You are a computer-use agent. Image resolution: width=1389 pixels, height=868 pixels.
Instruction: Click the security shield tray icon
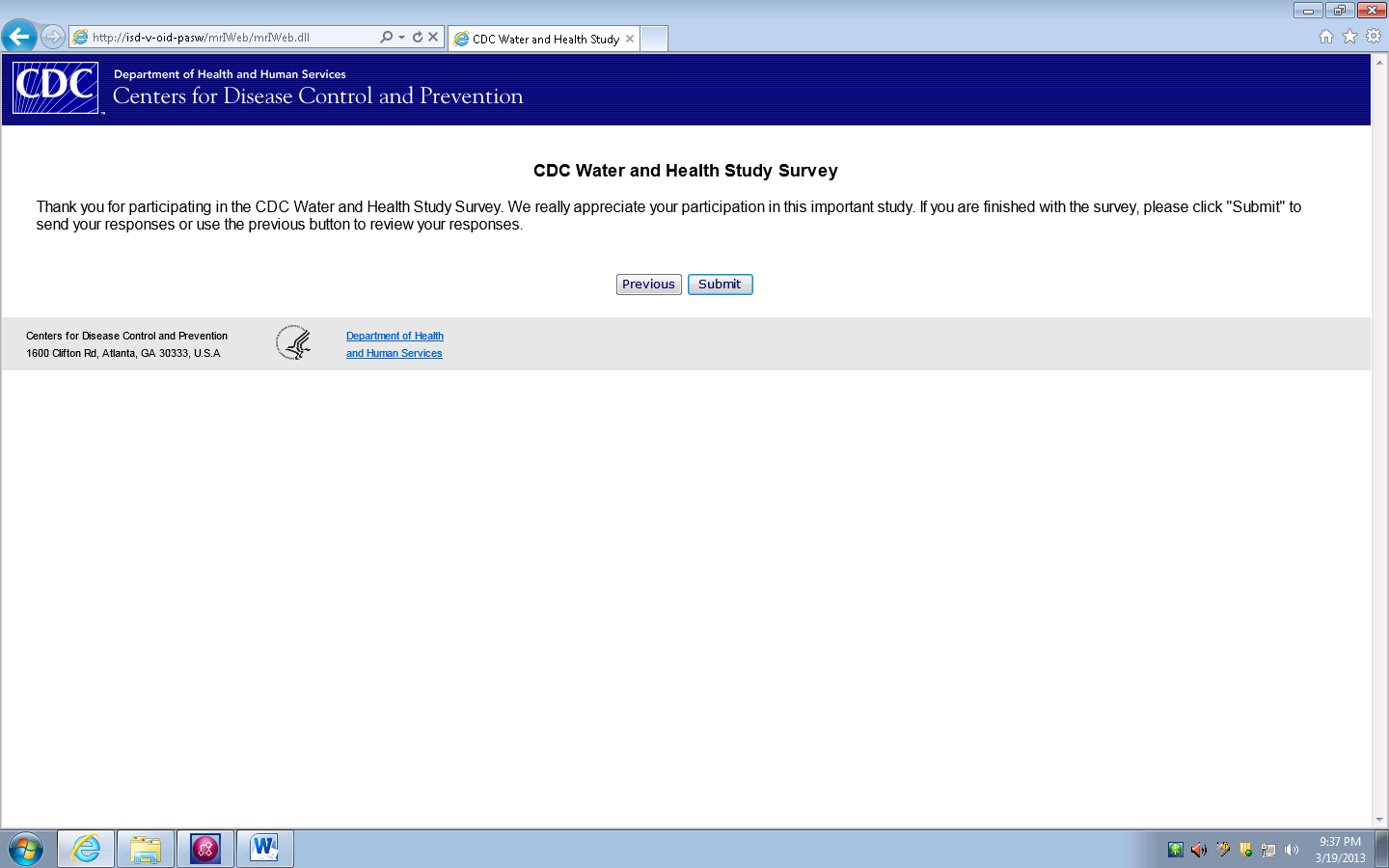[x=1245, y=850]
